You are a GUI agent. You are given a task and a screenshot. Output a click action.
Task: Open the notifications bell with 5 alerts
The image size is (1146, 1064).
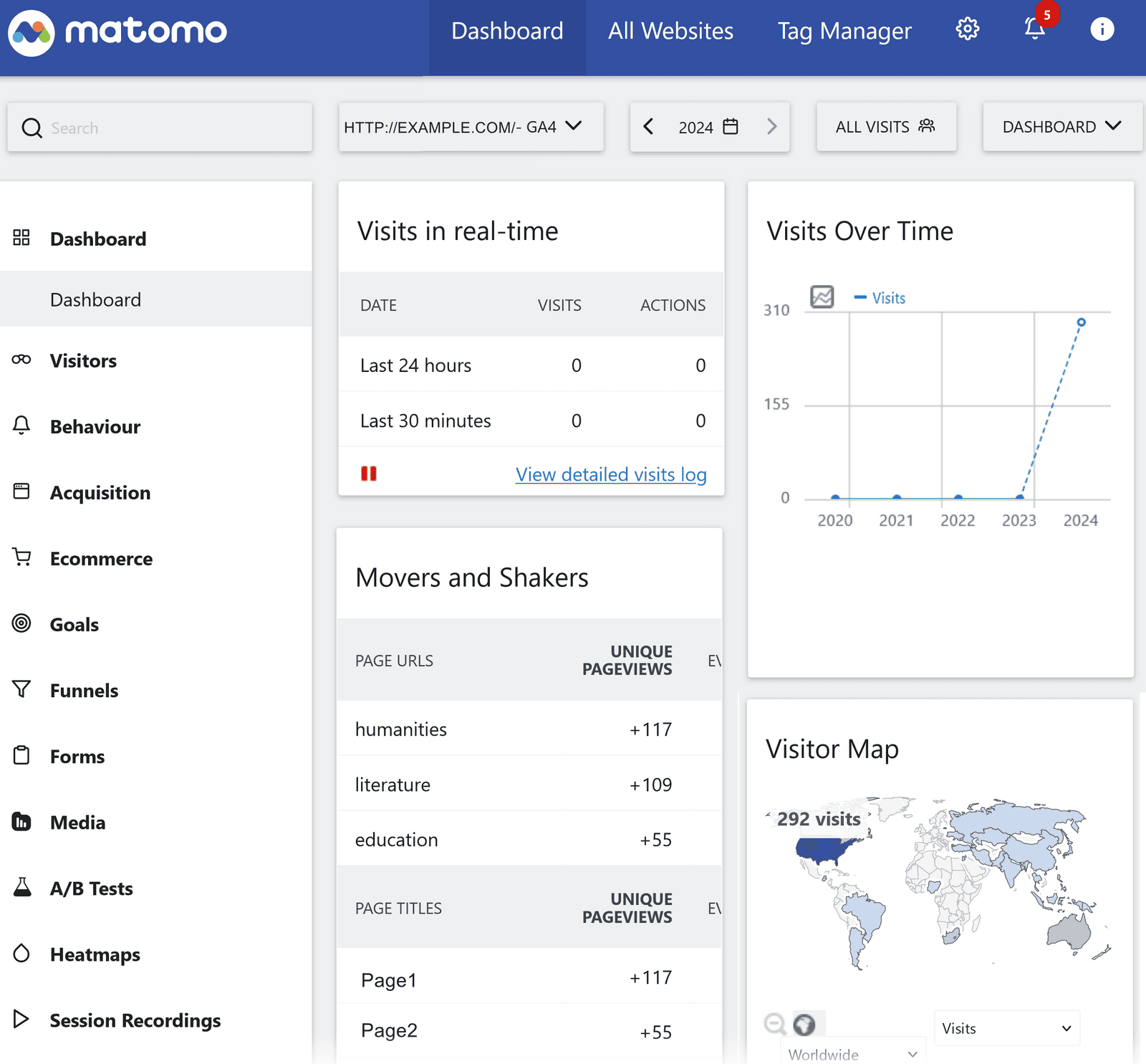(1034, 29)
